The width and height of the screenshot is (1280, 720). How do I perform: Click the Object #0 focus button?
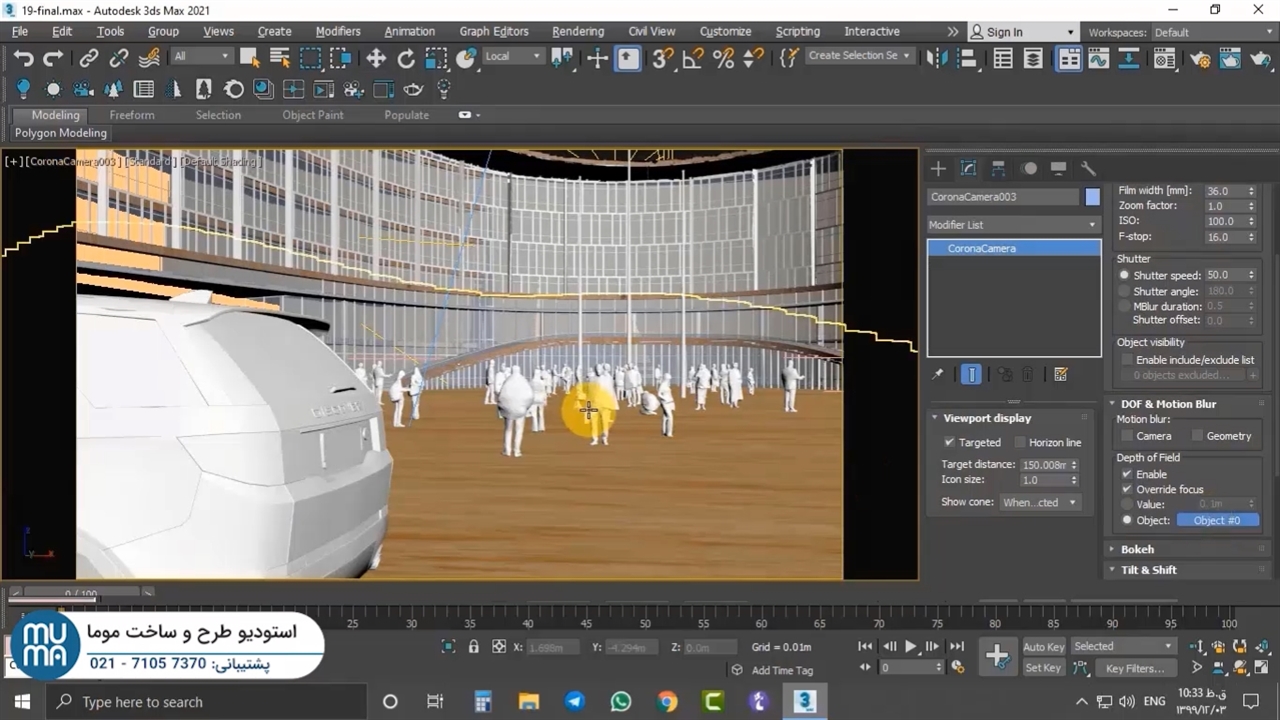pos(1217,520)
